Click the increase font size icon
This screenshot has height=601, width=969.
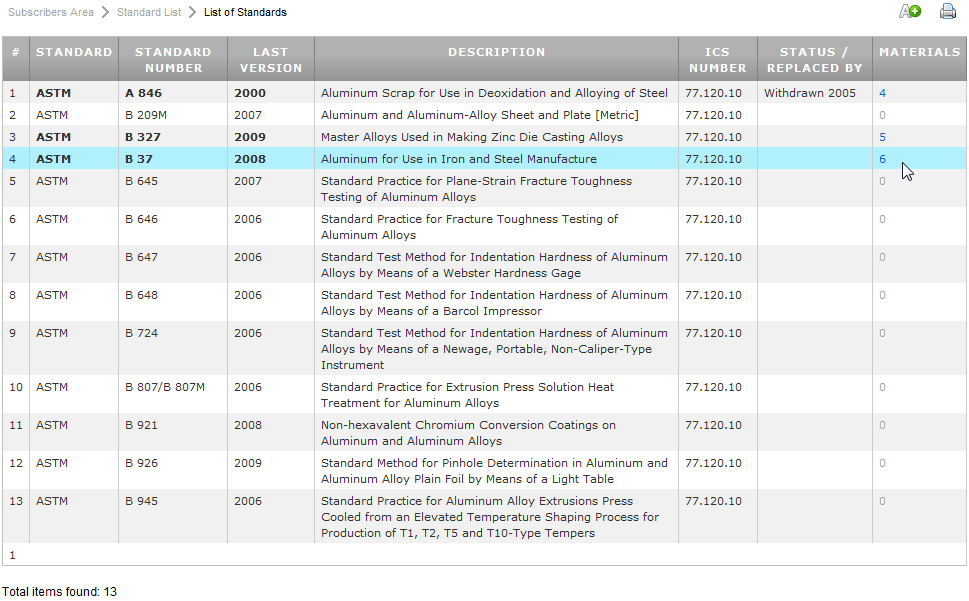pos(910,11)
